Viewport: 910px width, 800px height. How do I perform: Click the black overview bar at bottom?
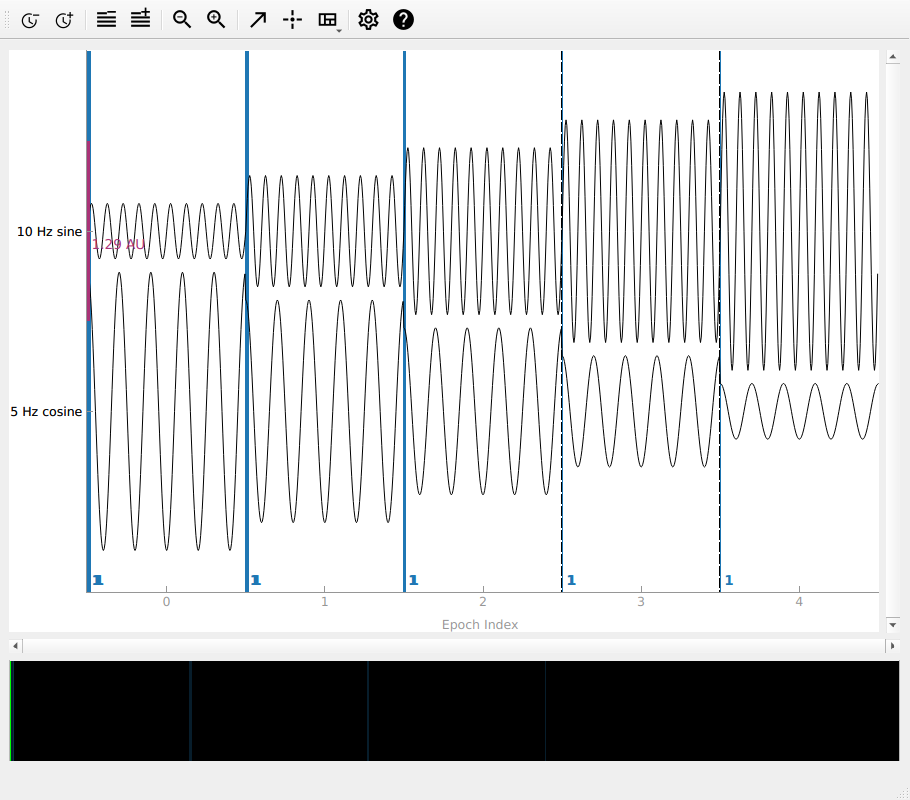point(454,710)
